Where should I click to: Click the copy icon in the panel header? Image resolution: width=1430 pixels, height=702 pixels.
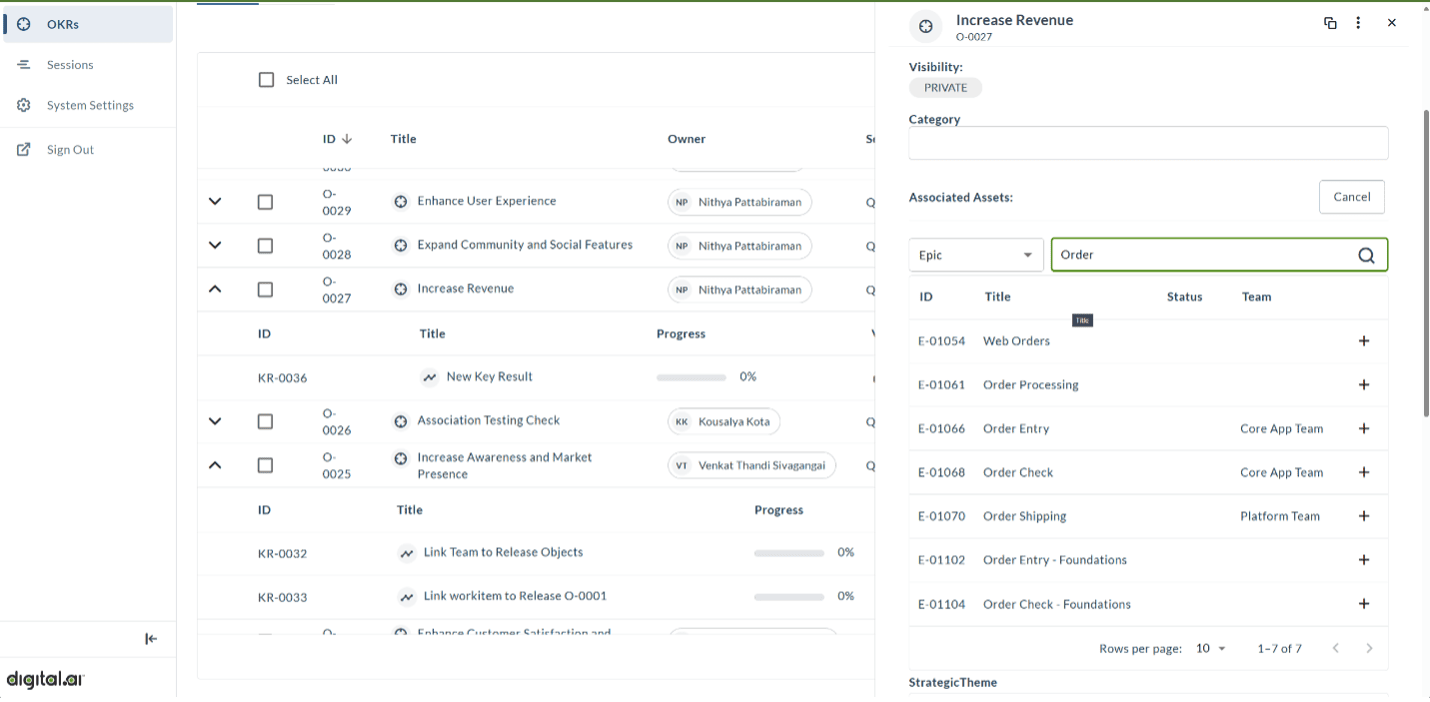[1330, 23]
